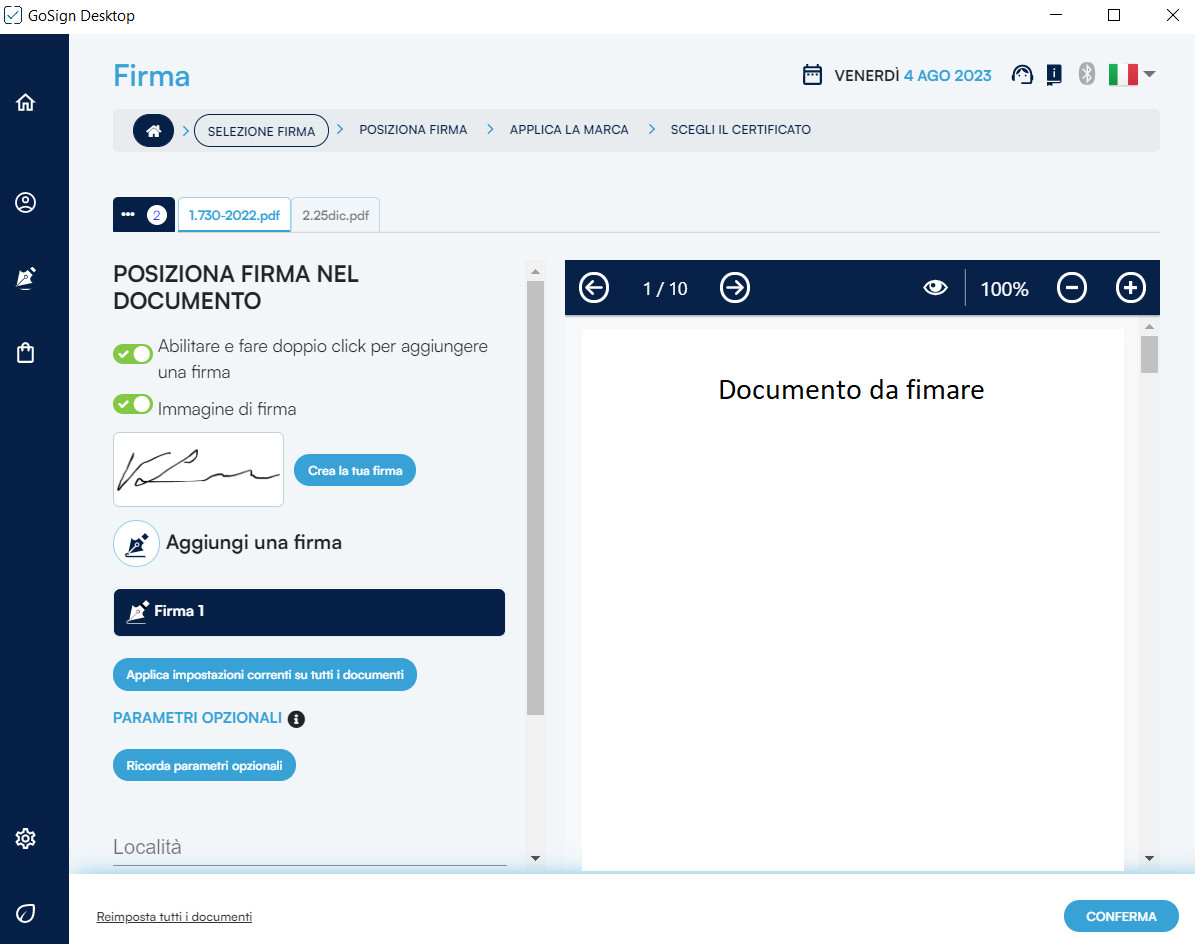Click the zoom out minus icon
This screenshot has width=1195, height=944.
point(1071,289)
